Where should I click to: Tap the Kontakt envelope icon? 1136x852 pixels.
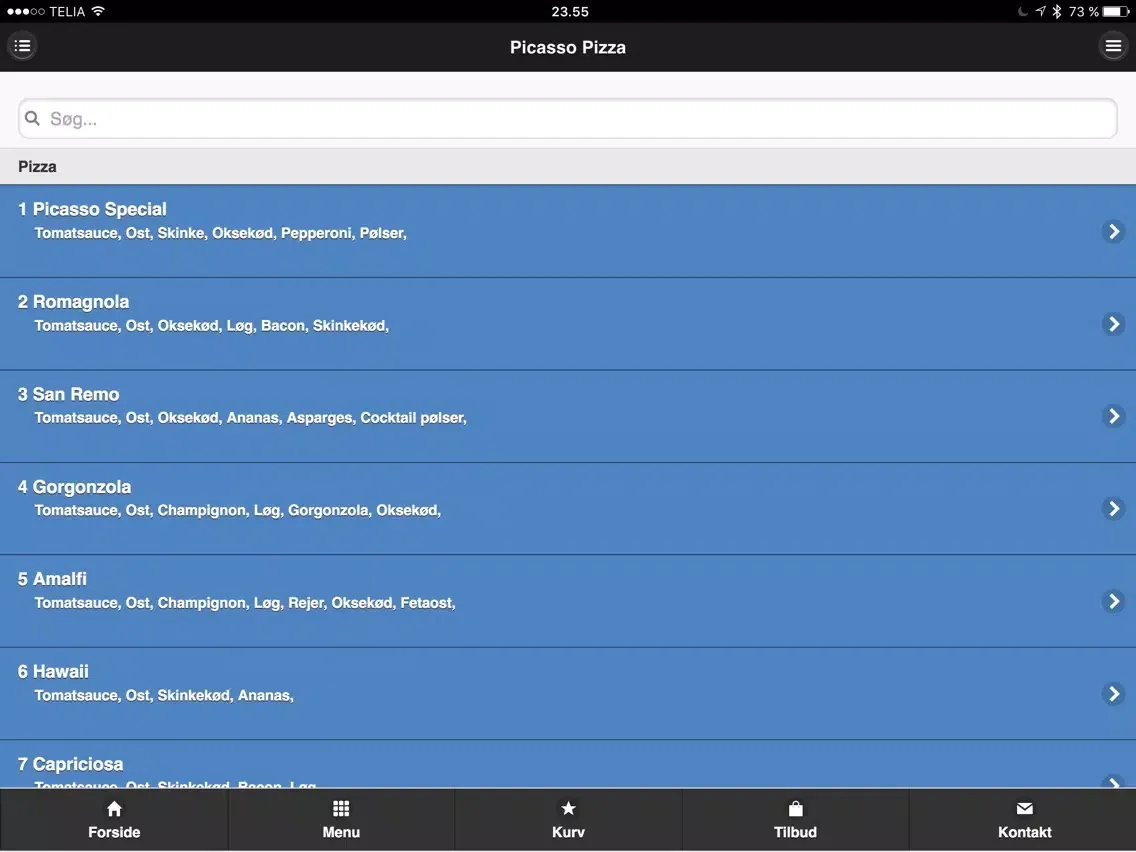coord(1024,809)
